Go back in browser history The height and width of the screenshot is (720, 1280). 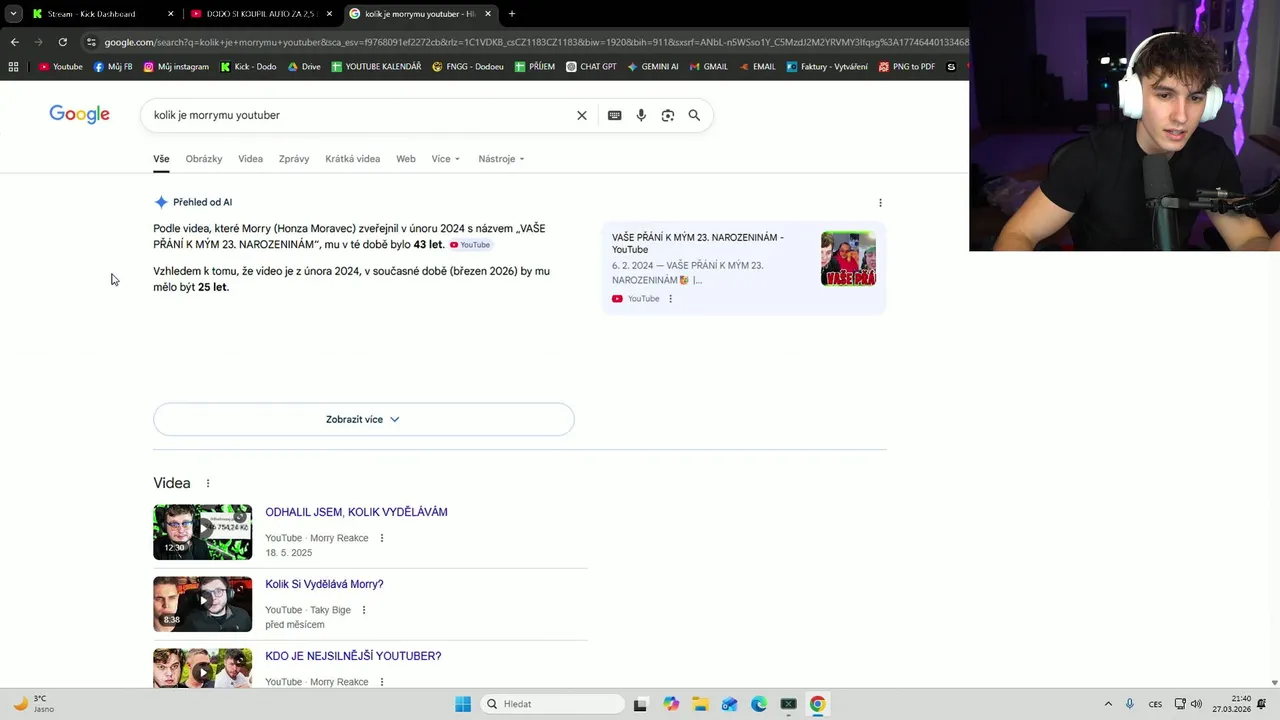pyautogui.click(x=14, y=42)
